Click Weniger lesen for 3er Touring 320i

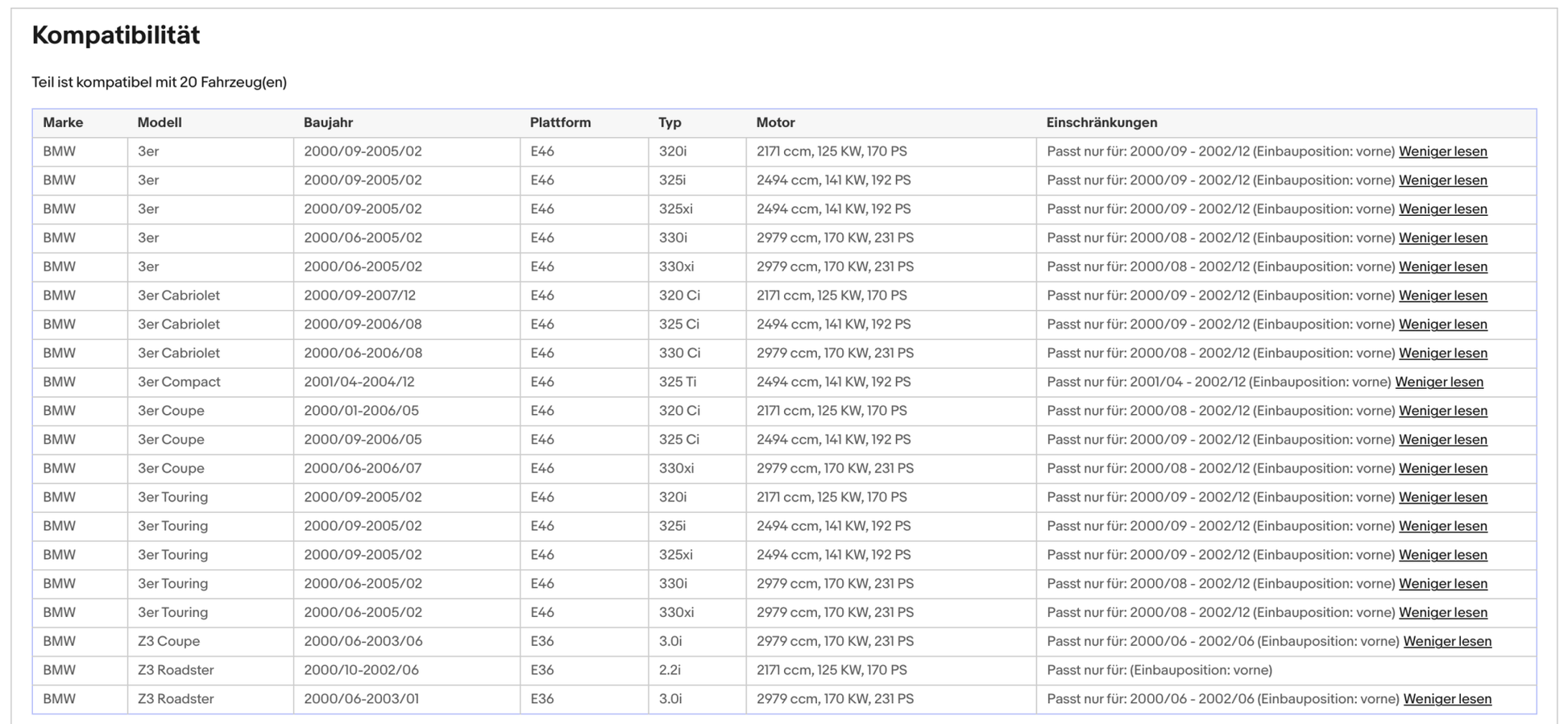click(1442, 497)
